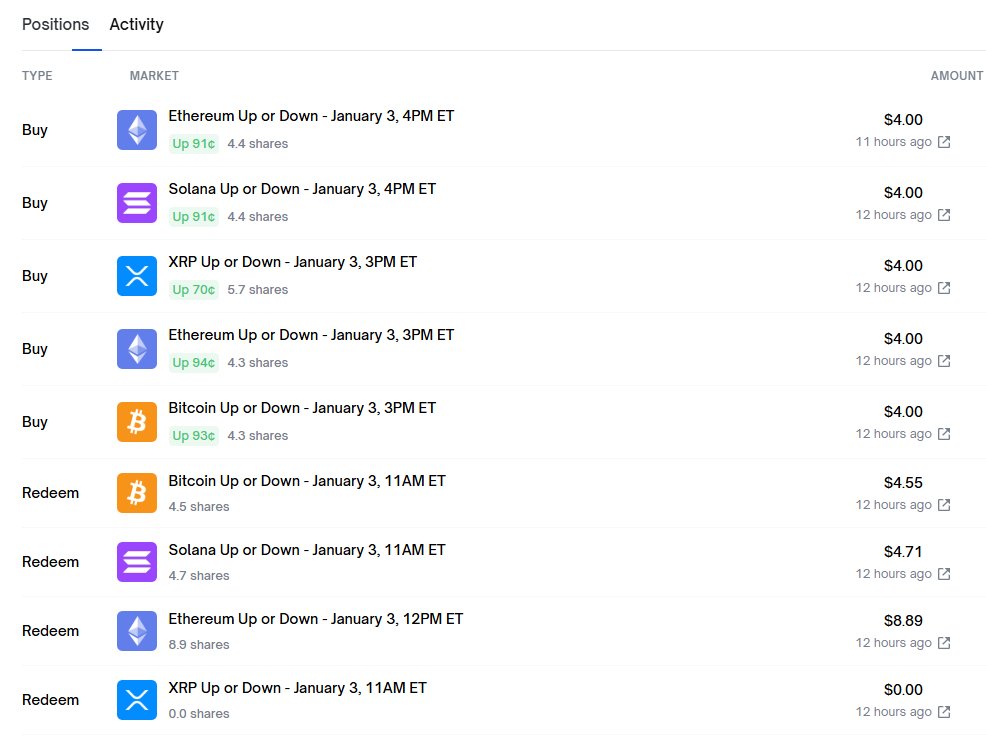Open Solana Up or Down January 3, 11AM market
This screenshot has width=986, height=740.
pos(307,550)
